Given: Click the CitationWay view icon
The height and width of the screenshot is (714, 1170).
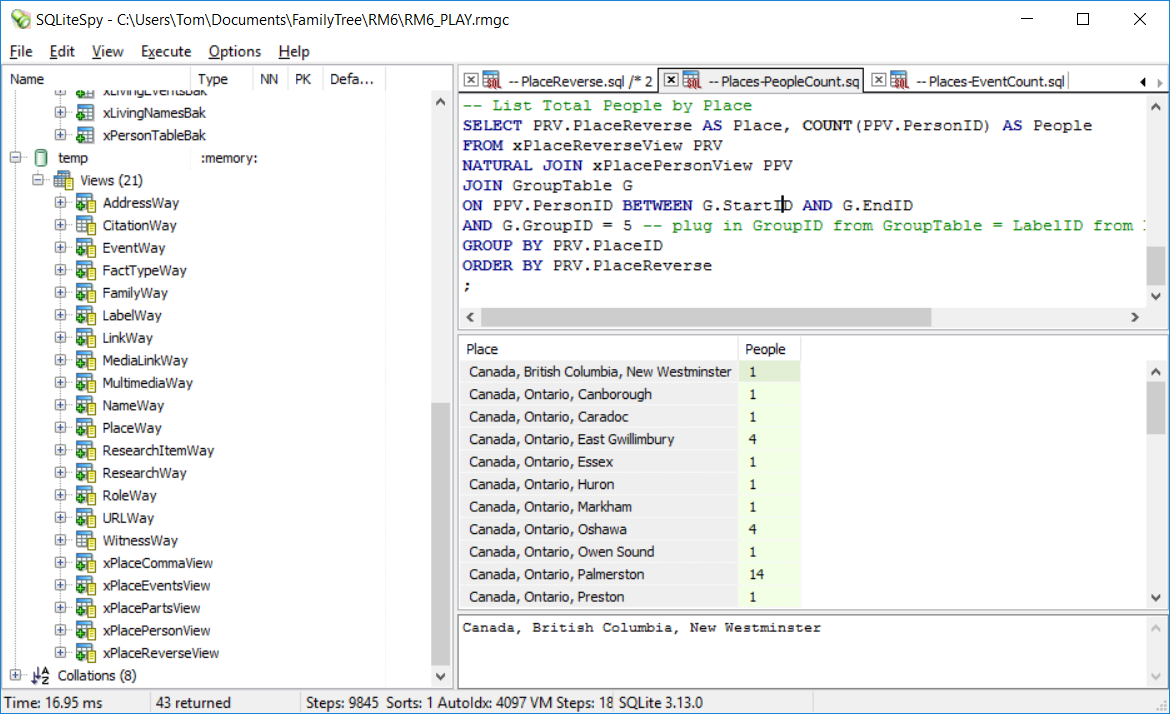Looking at the screenshot, I should (86, 225).
